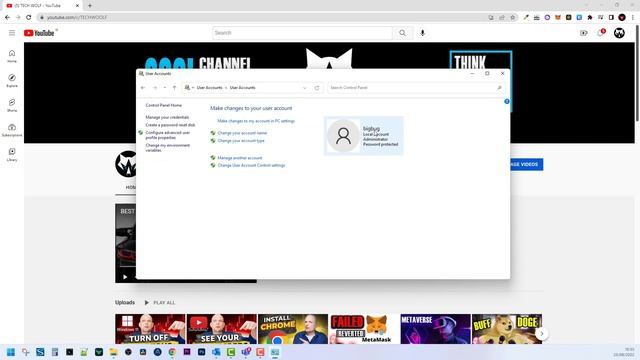Click Manage your credentials link
This screenshot has width=640, height=360.
pos(167,117)
